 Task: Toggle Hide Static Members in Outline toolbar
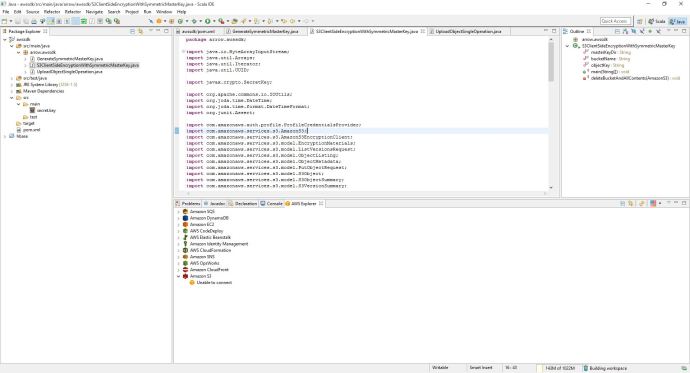click(x=642, y=31)
